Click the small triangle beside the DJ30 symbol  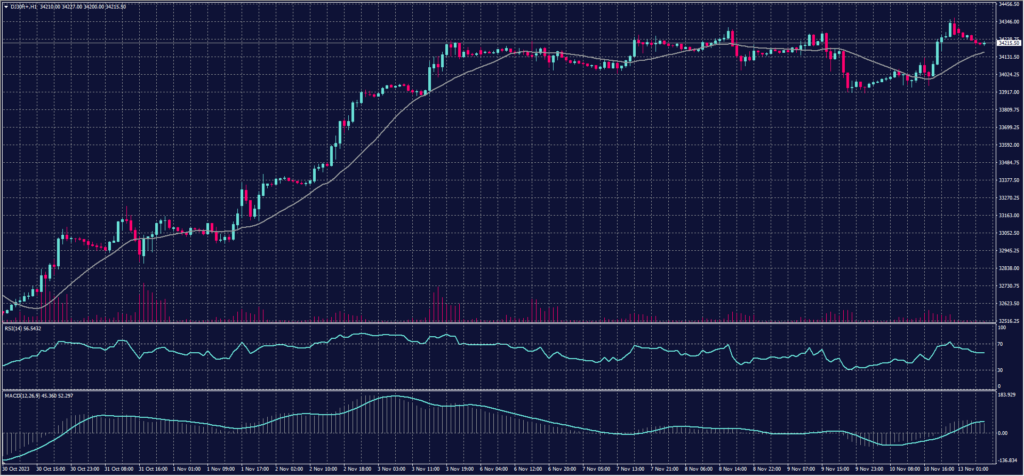(6, 8)
